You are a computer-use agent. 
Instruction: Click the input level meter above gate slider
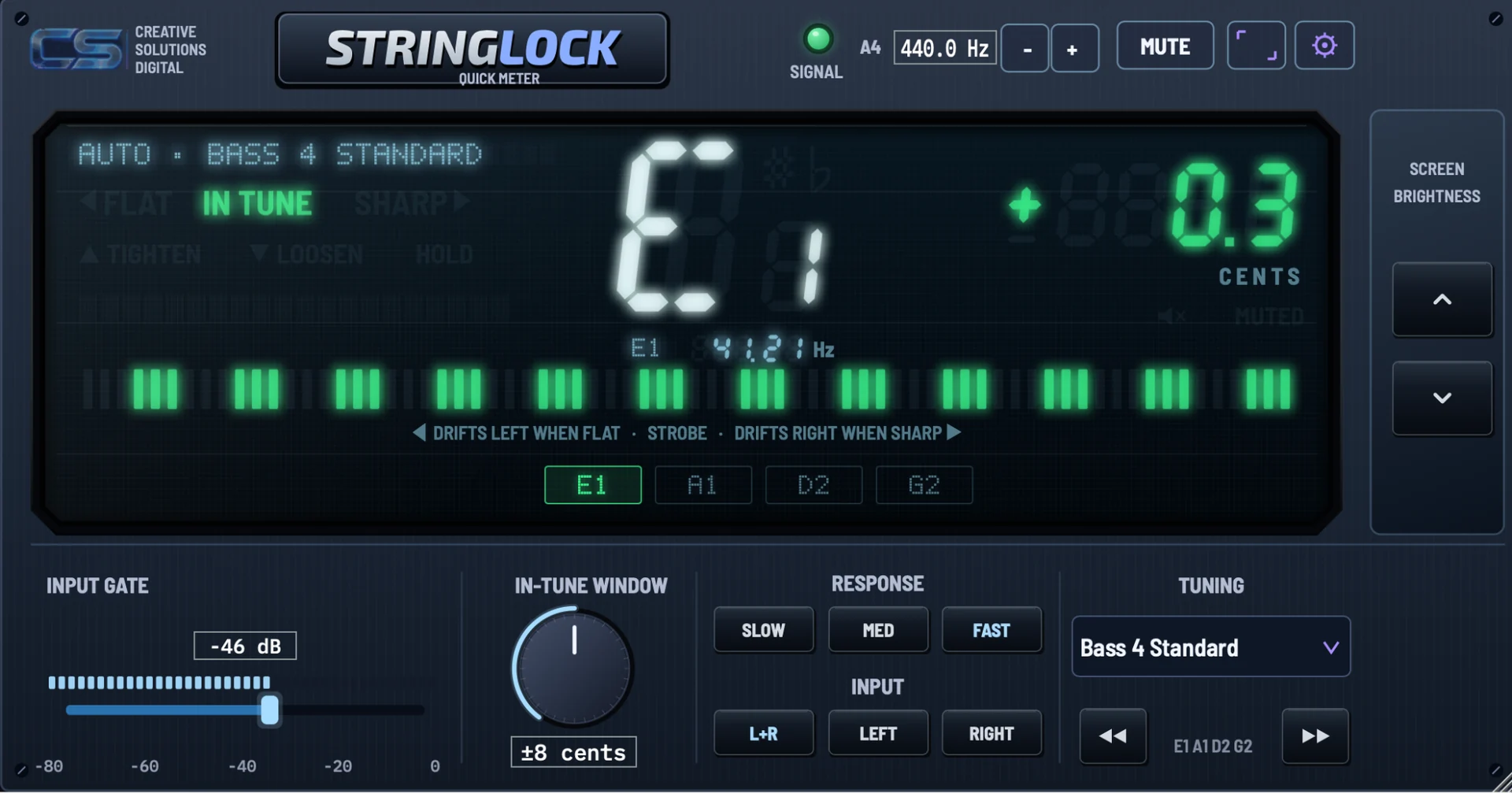159,682
